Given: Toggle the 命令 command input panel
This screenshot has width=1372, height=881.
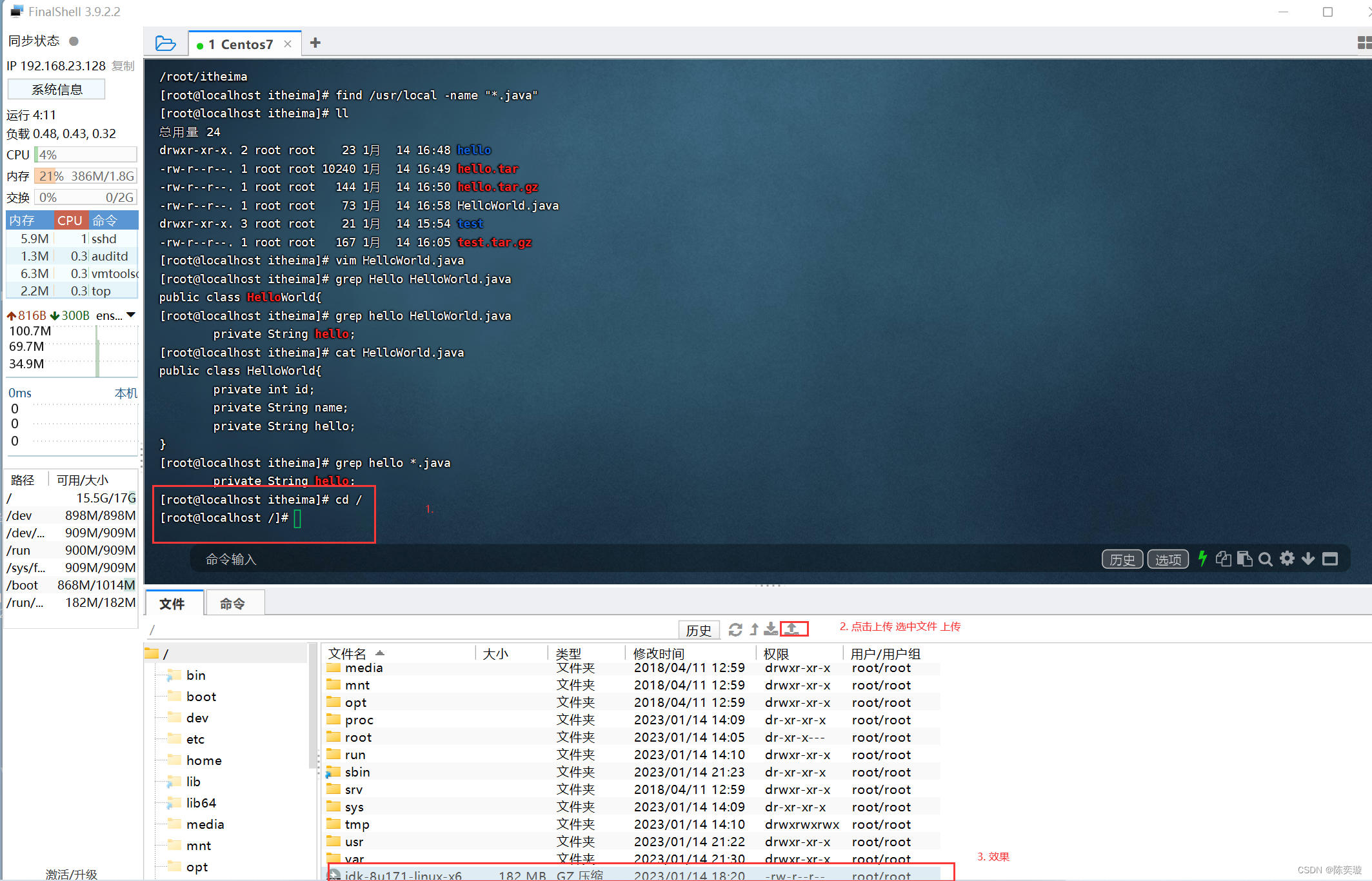Looking at the screenshot, I should (x=235, y=601).
